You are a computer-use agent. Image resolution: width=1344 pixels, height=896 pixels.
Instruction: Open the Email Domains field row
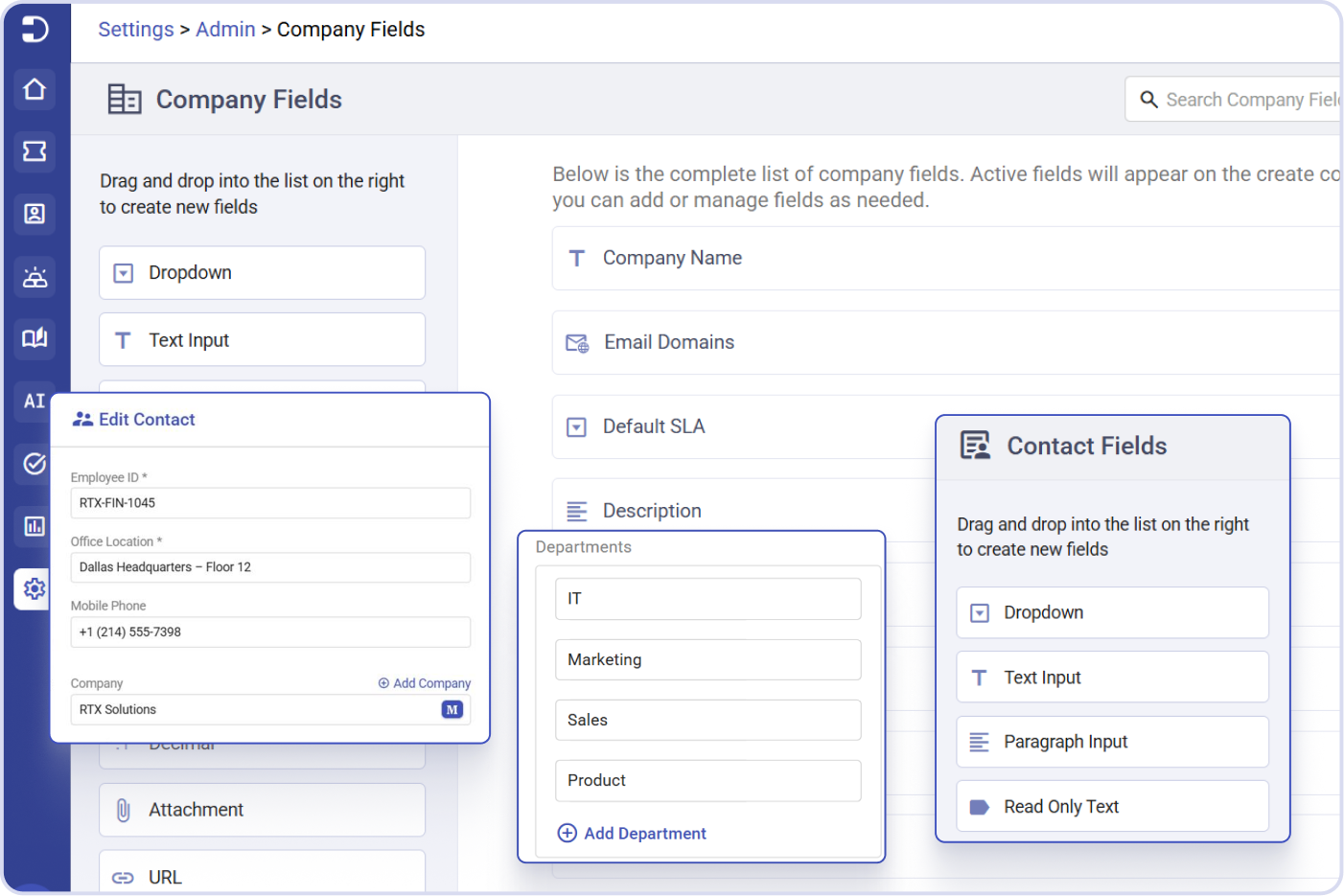pyautogui.click(x=947, y=343)
